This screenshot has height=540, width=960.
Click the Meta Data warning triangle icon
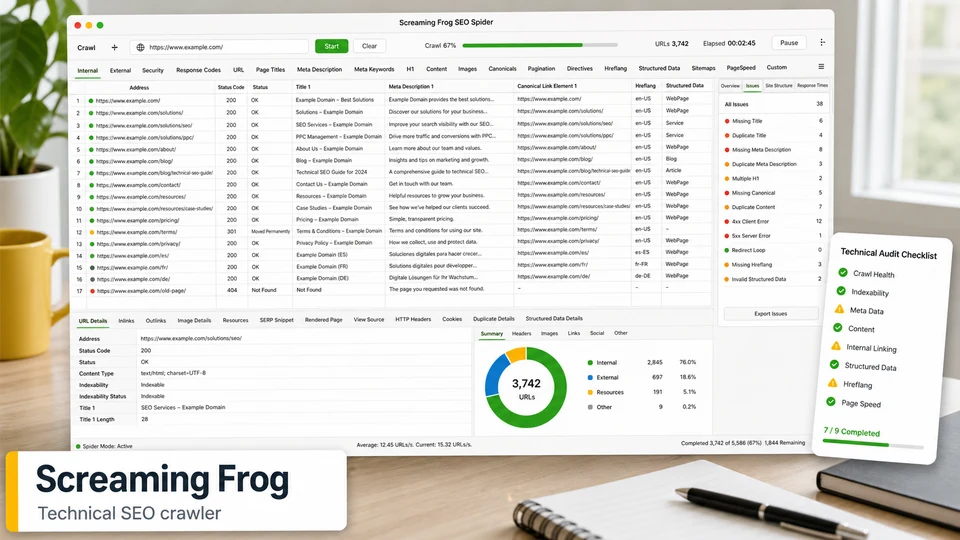[x=839, y=309]
